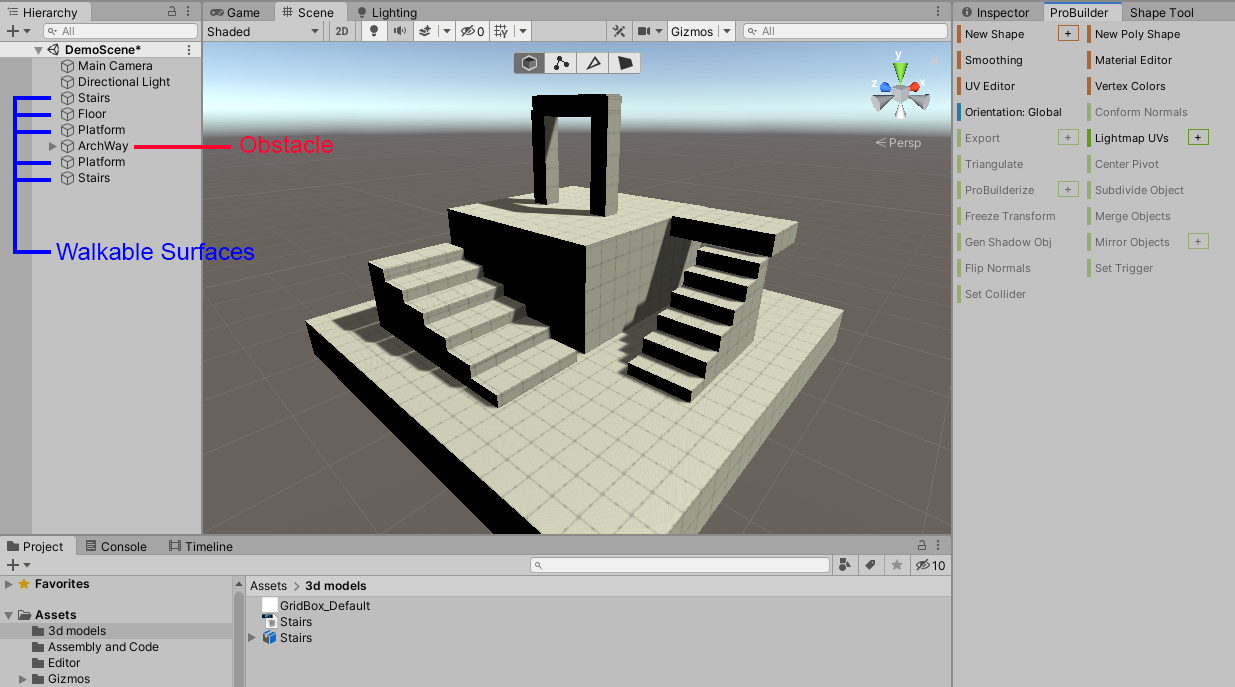Toggle scene lighting with the lightbulb button
This screenshot has height=687, width=1235.
click(374, 31)
